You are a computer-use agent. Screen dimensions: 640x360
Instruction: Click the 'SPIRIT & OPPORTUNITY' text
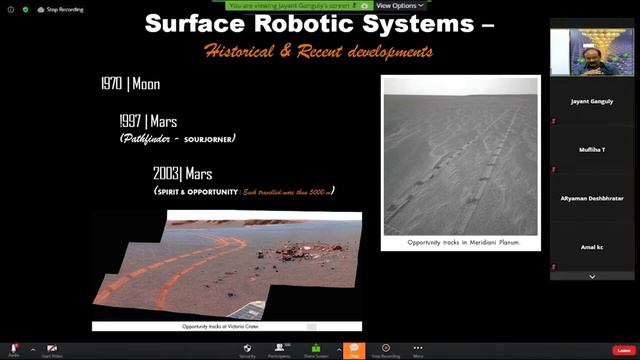[x=198, y=192]
